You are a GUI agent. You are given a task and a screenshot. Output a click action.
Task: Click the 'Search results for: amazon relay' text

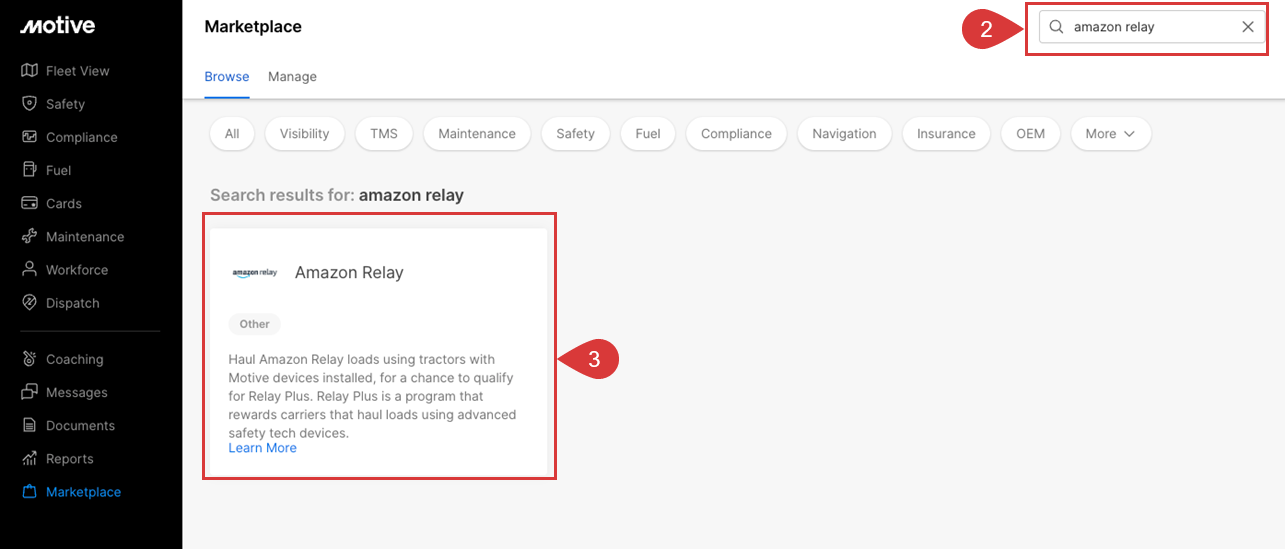tap(337, 195)
